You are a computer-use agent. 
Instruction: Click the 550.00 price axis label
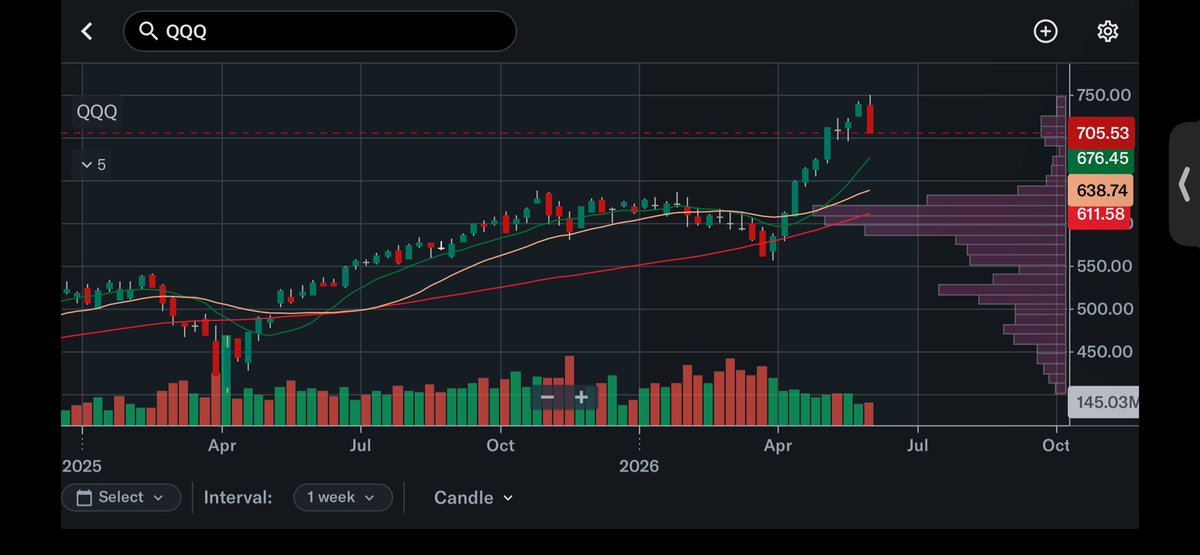click(1104, 266)
